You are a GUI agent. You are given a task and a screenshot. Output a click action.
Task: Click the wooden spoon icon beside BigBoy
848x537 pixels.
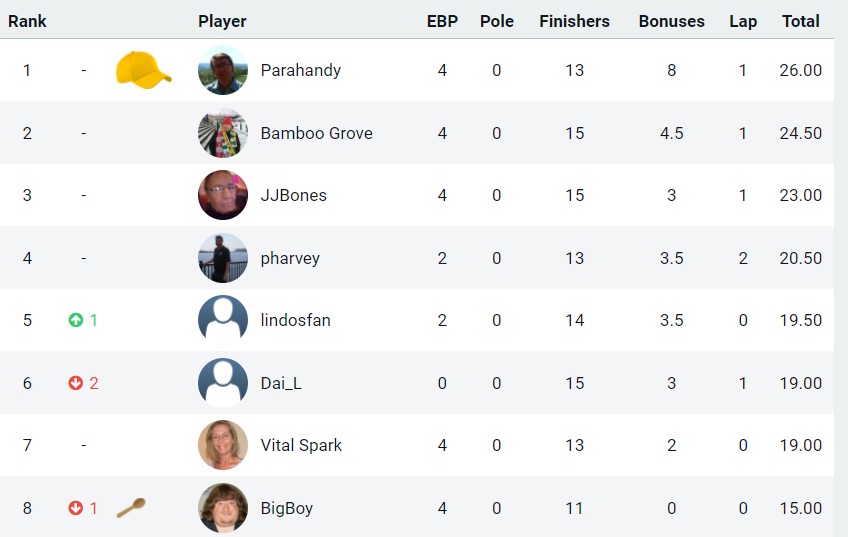131,508
